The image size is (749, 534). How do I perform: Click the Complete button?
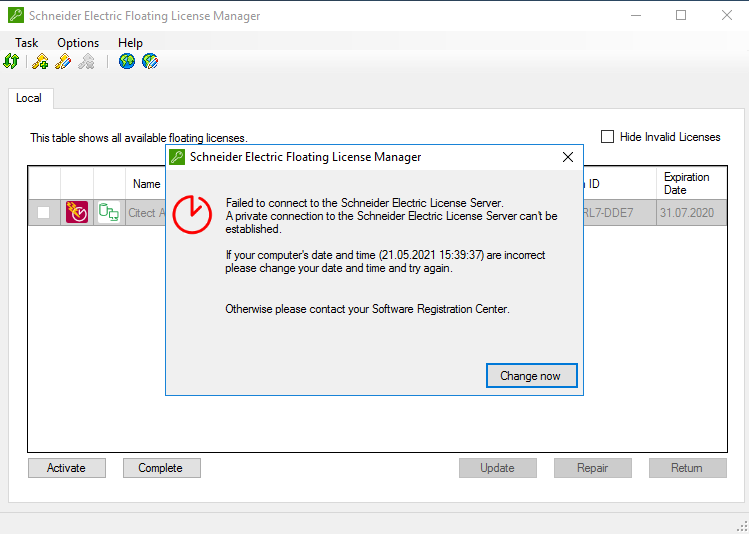point(161,468)
